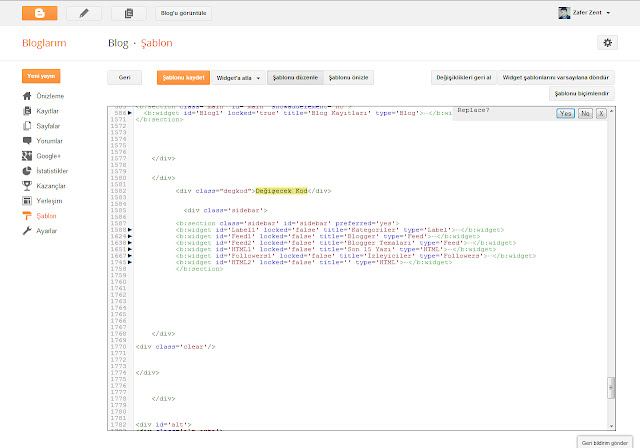
Task: Expand folded Followers1 widget arrow
Action: (130, 256)
